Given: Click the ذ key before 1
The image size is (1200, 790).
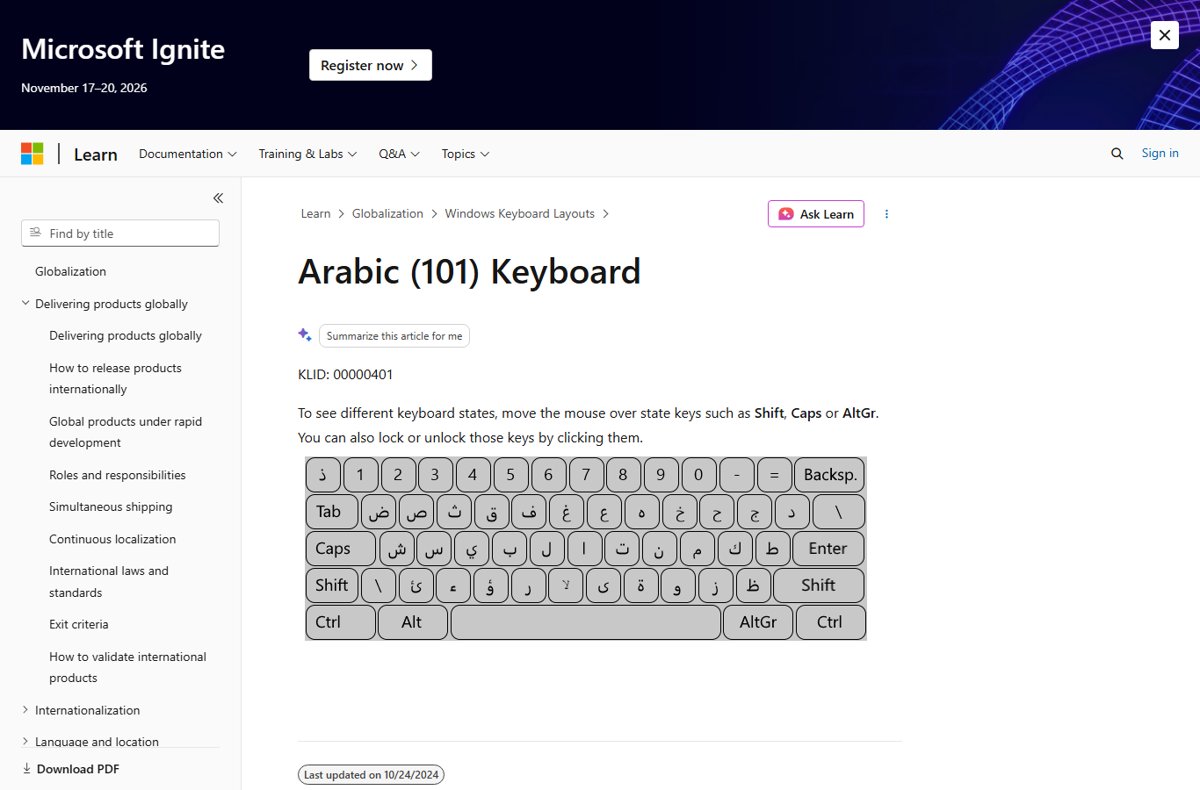Looking at the screenshot, I should click(x=323, y=474).
